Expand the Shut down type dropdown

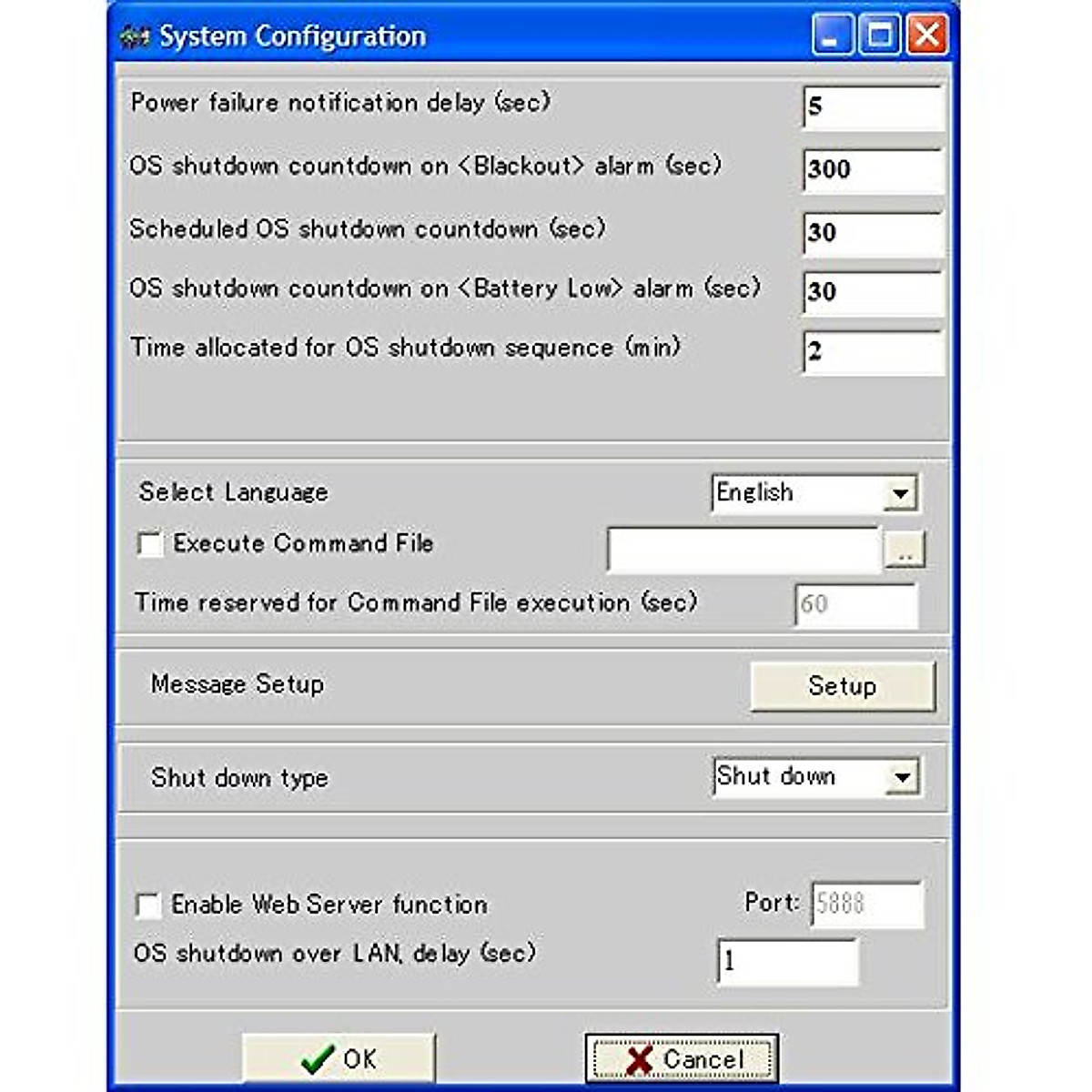[901, 778]
